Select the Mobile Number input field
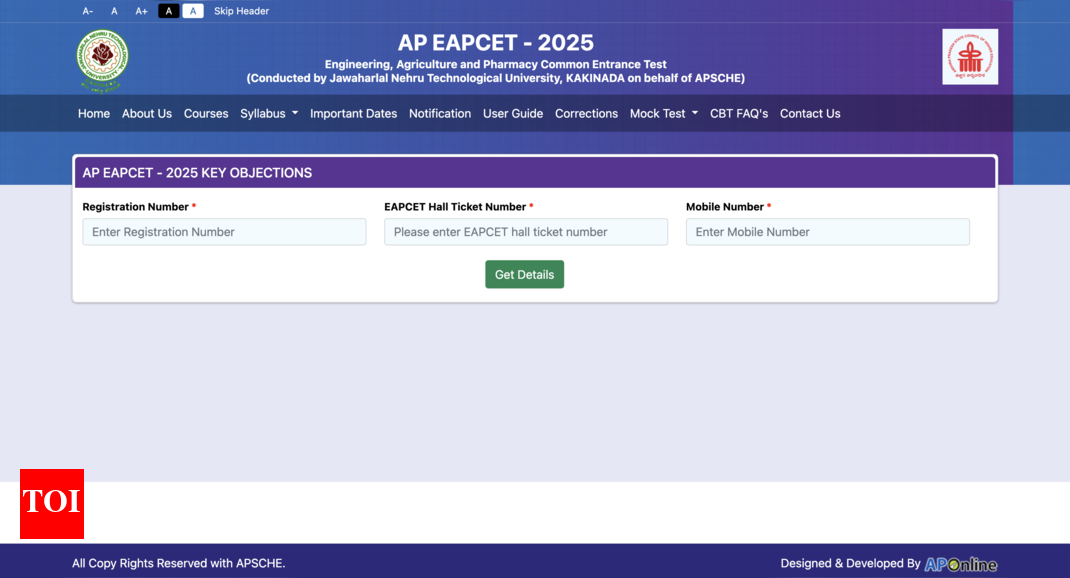This screenshot has height=578, width=1070. click(x=827, y=232)
